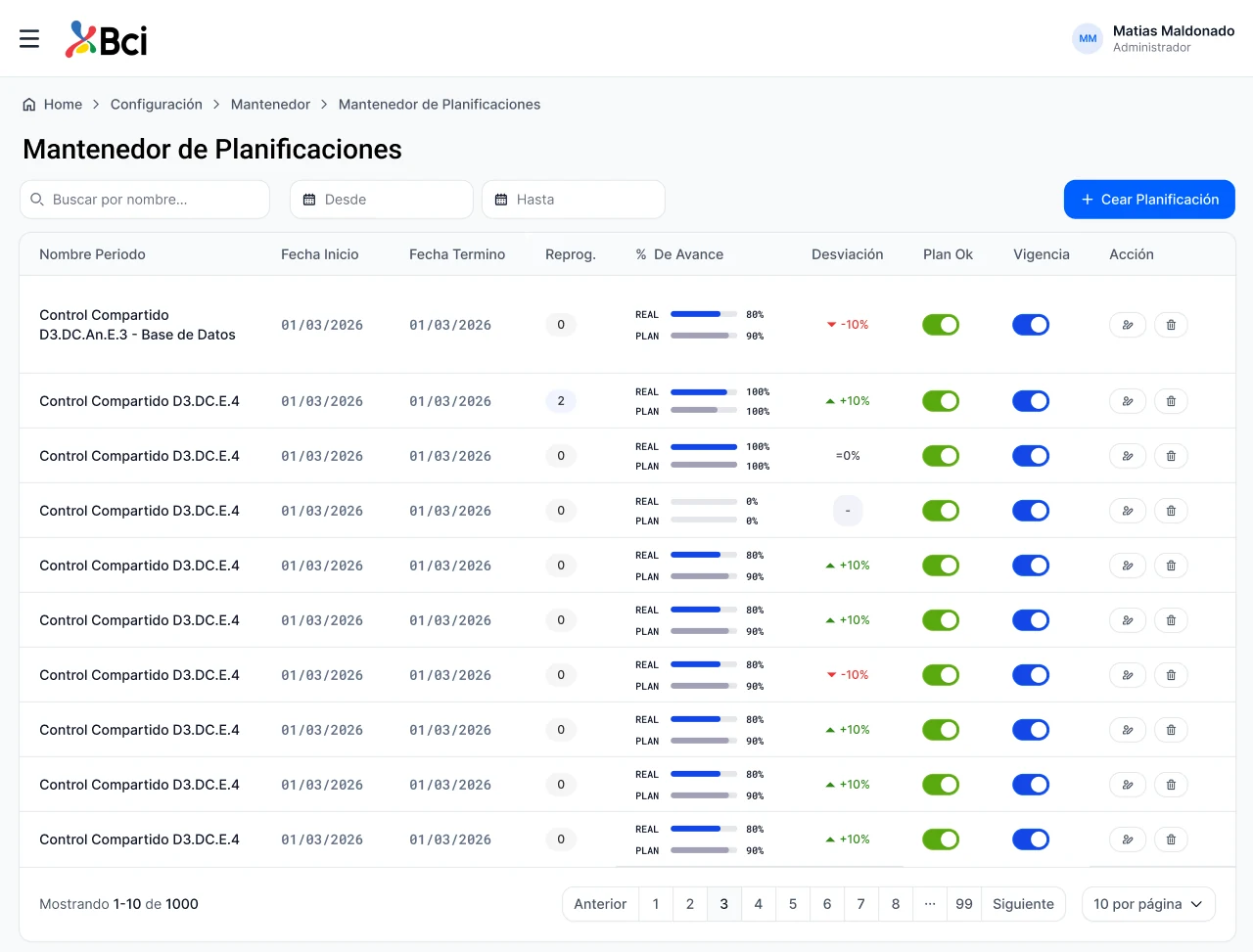Edit the Base de Datos planning row
The image size is (1253, 952).
pos(1128,325)
